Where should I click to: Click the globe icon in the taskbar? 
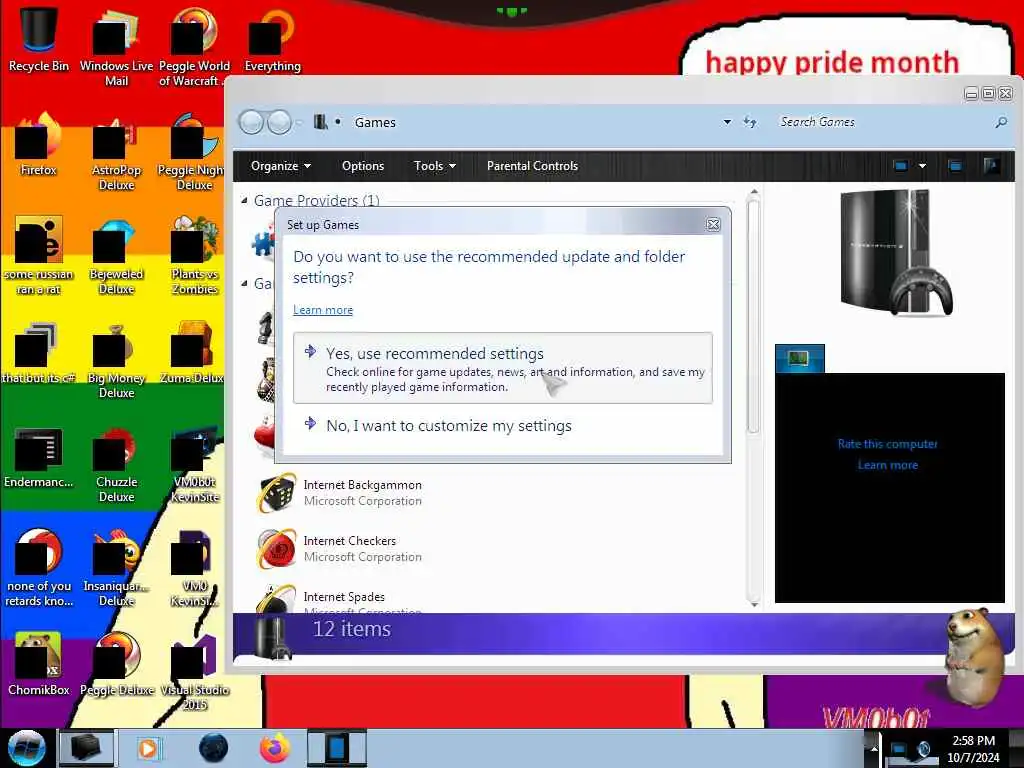(x=213, y=748)
